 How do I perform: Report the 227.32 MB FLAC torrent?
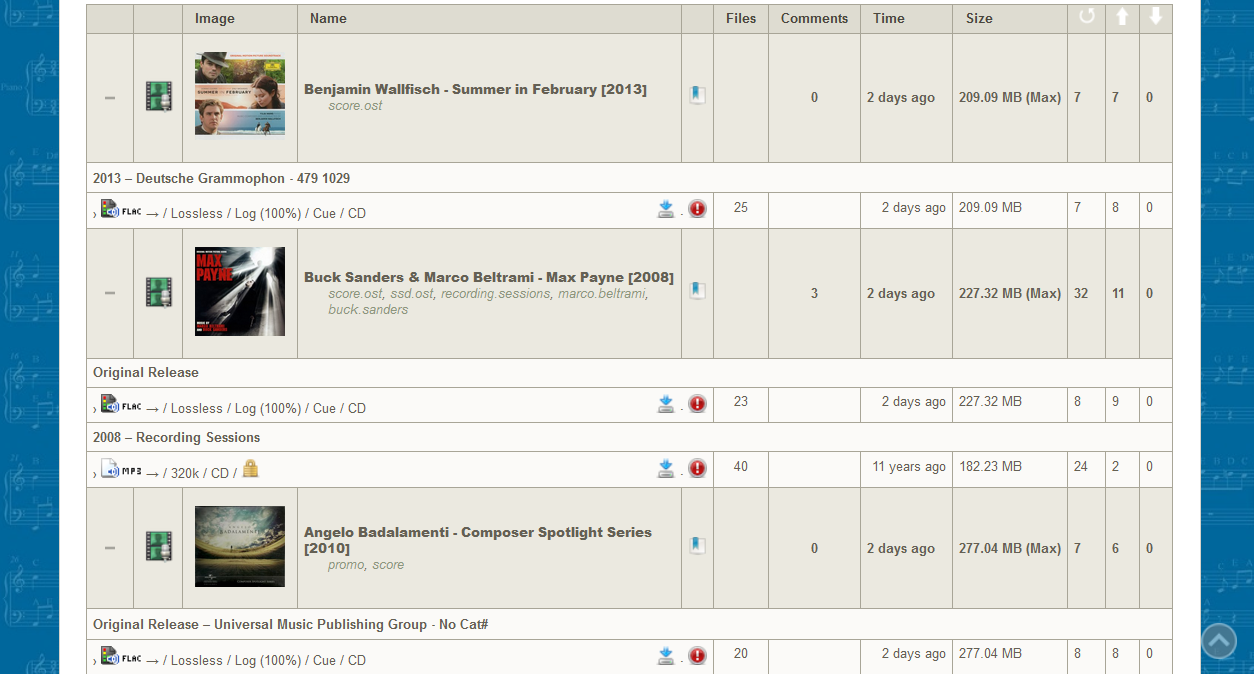pos(697,404)
